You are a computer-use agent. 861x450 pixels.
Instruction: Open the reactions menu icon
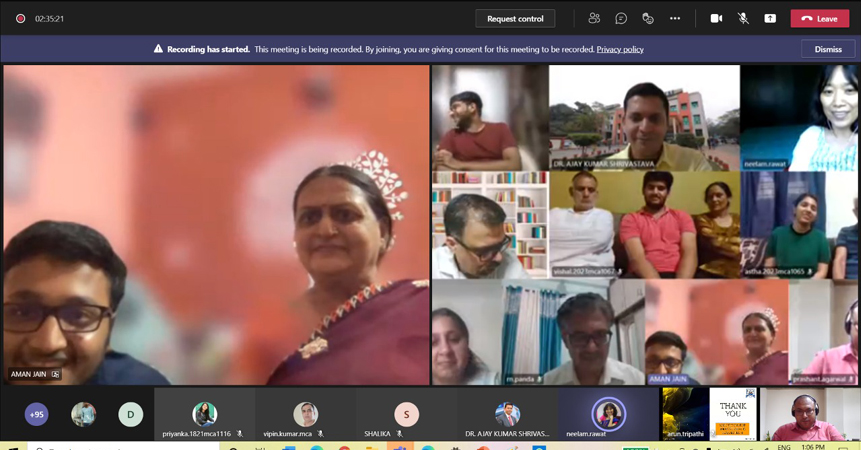648,18
